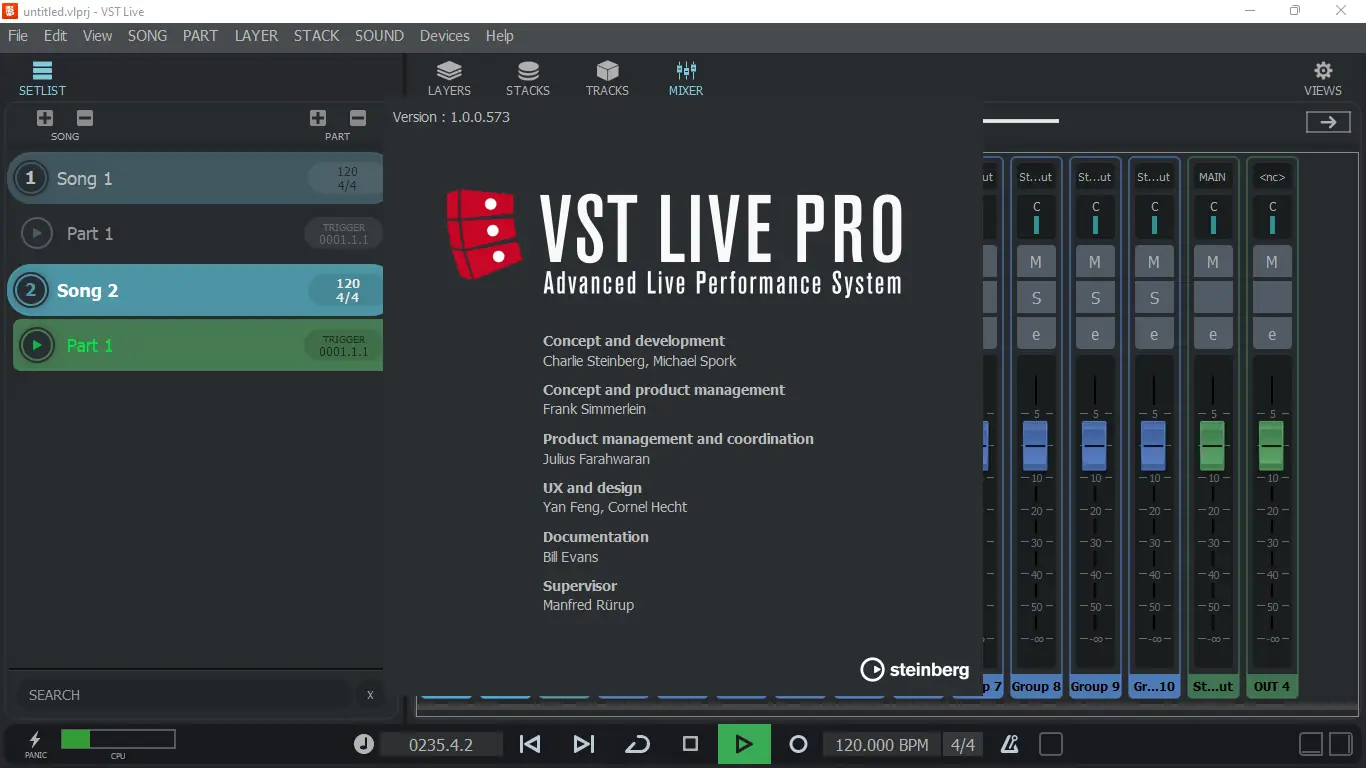Open the Devices menu
This screenshot has height=768, width=1366.
pyautogui.click(x=445, y=36)
